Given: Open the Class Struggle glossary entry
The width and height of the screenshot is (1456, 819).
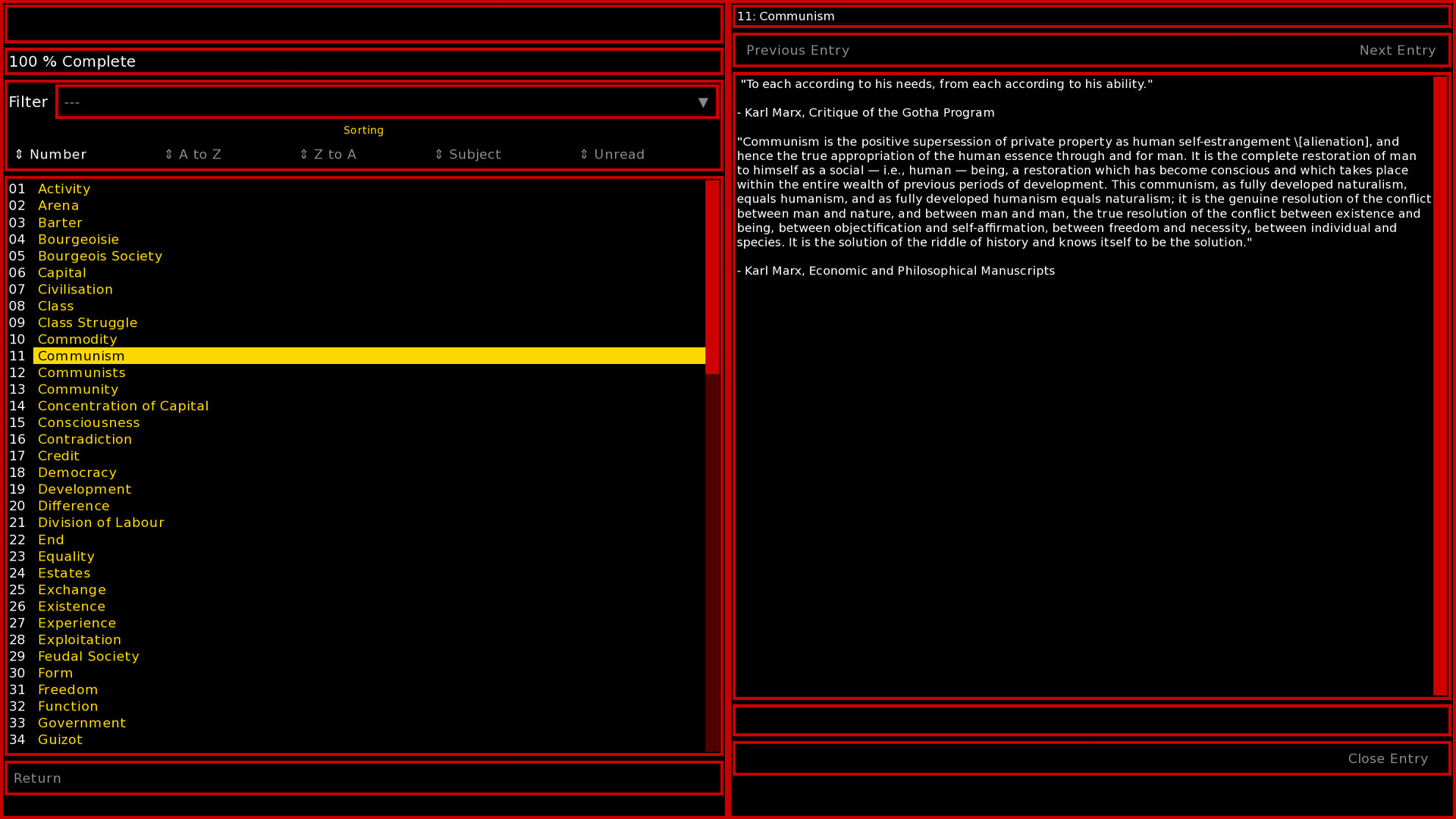Looking at the screenshot, I should tap(87, 322).
